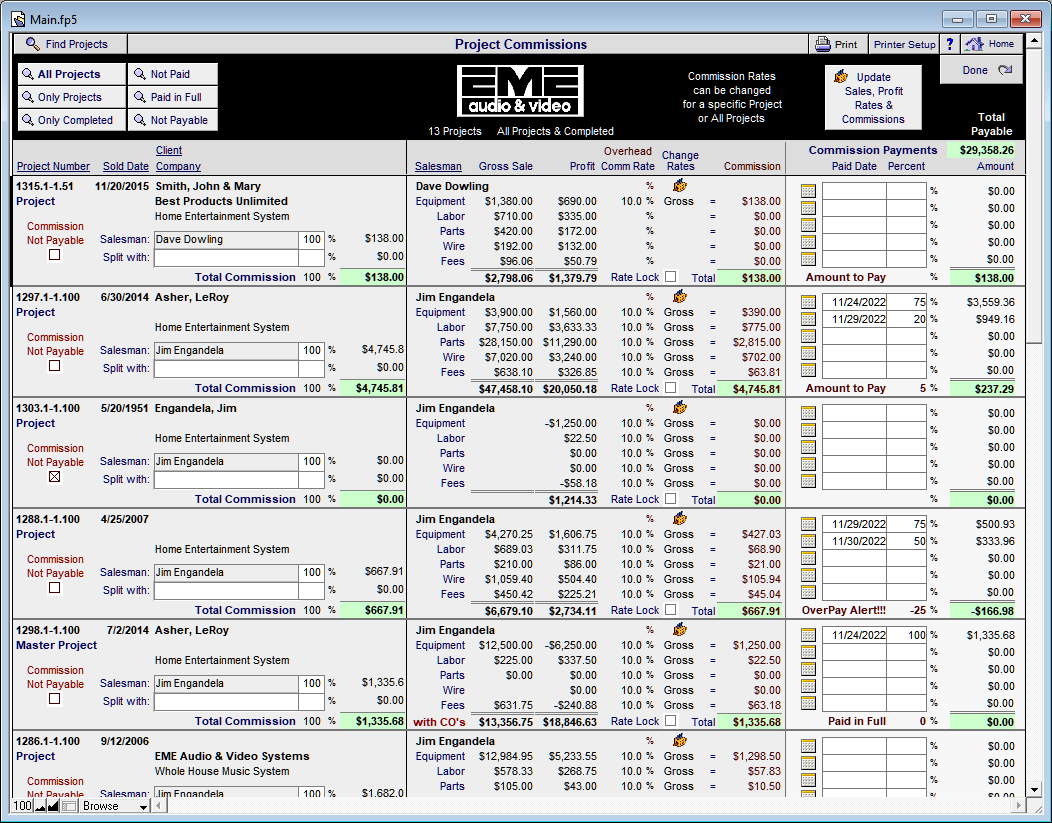Click change rates icon for project 1303.1-1.100
1052x823 pixels.
(x=680, y=407)
